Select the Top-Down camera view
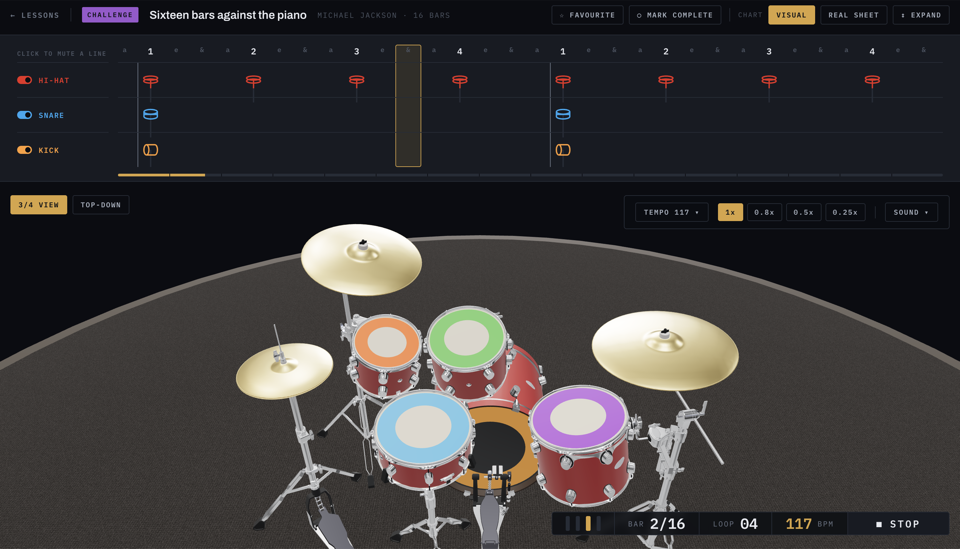Image resolution: width=960 pixels, height=549 pixels. pos(100,205)
